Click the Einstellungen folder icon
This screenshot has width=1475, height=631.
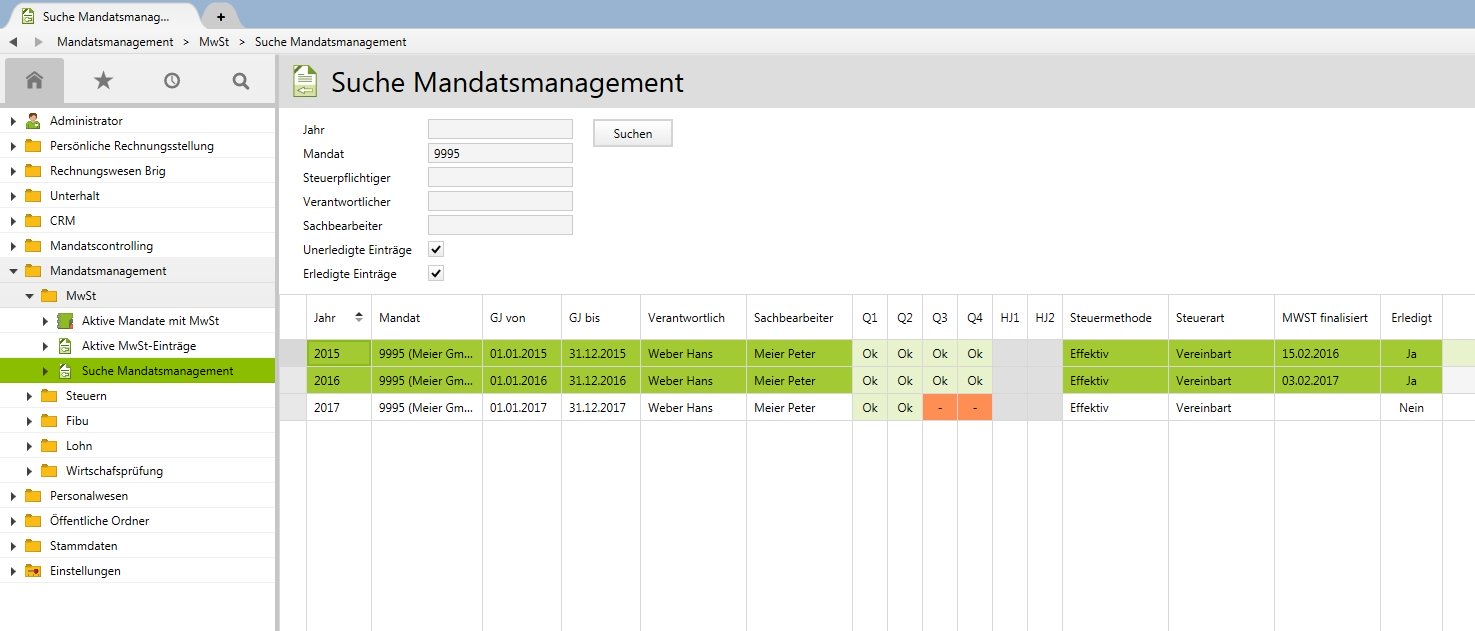33,571
